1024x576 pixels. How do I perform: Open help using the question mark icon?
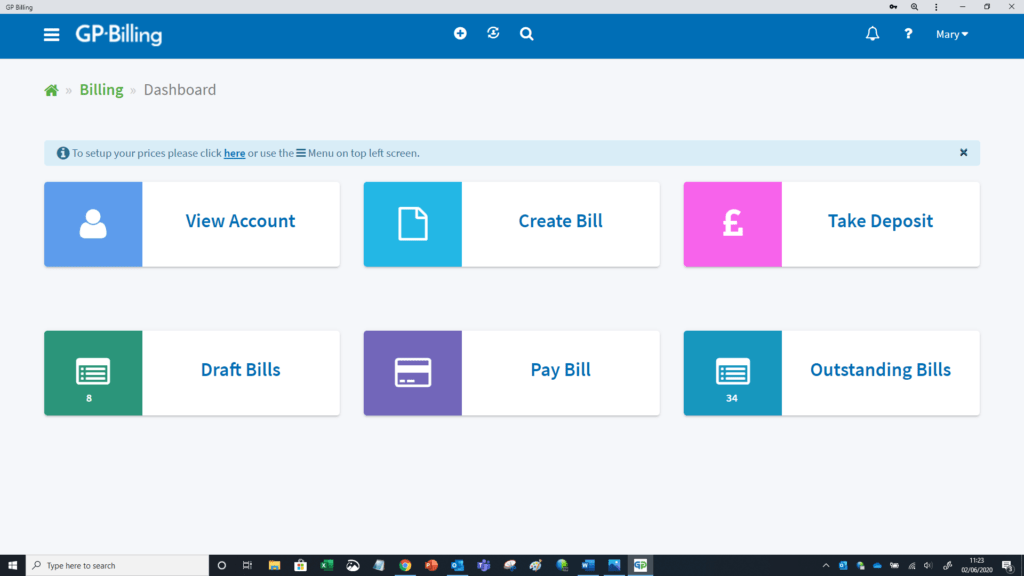click(907, 33)
